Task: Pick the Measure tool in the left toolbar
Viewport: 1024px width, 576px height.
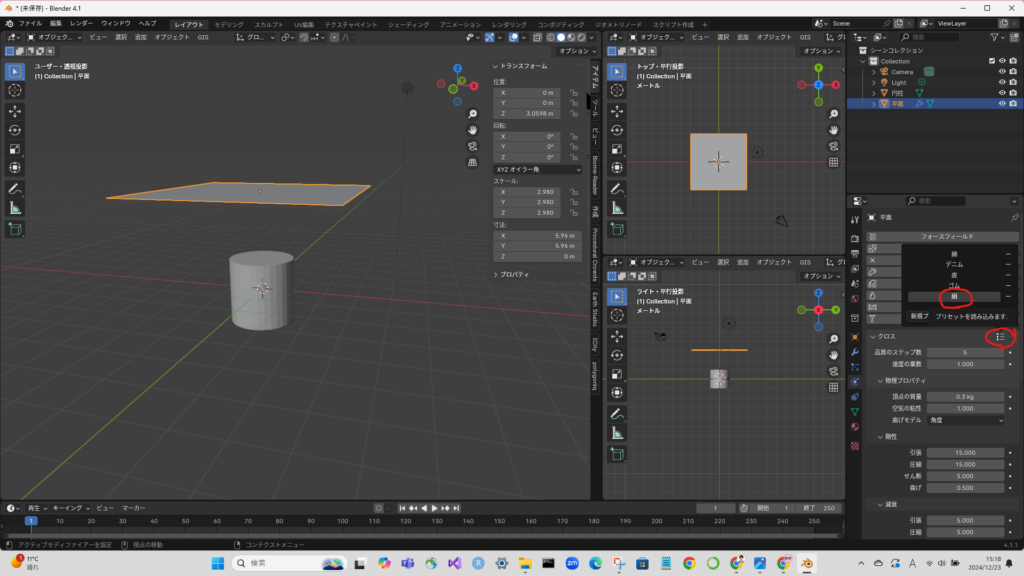Action: (15, 207)
